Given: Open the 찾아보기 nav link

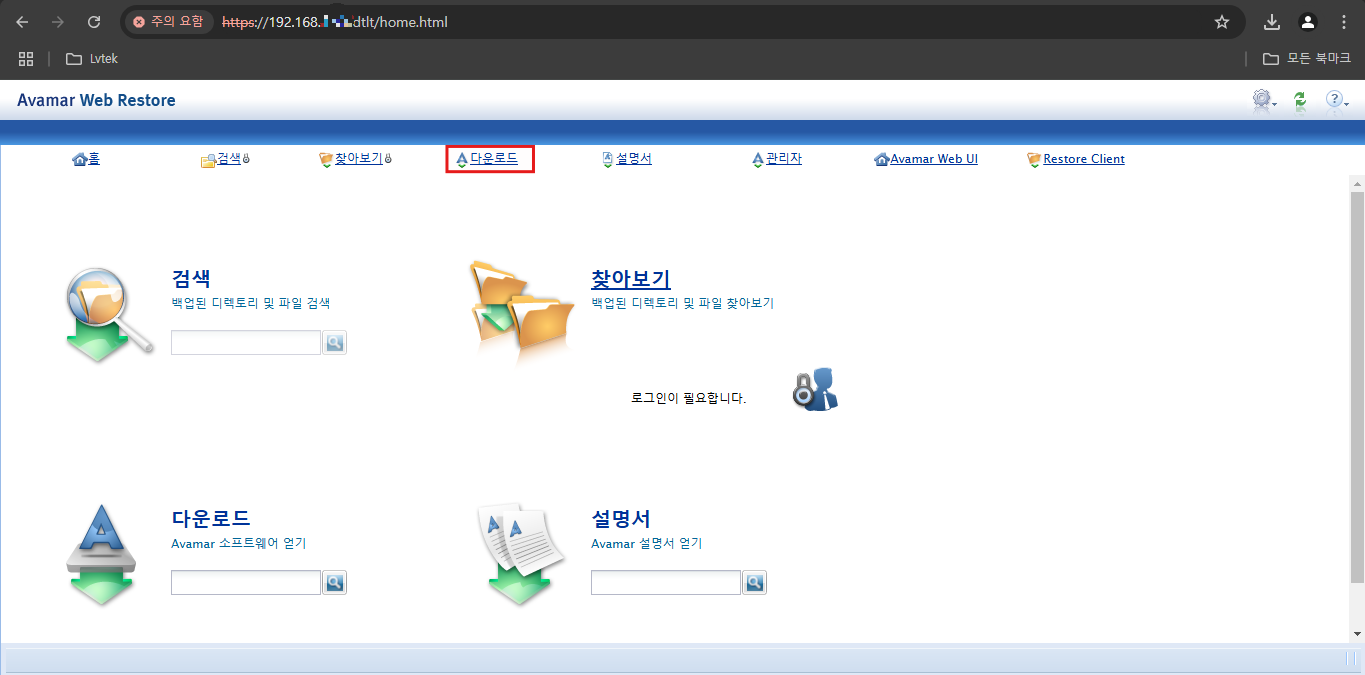Looking at the screenshot, I should point(358,159).
